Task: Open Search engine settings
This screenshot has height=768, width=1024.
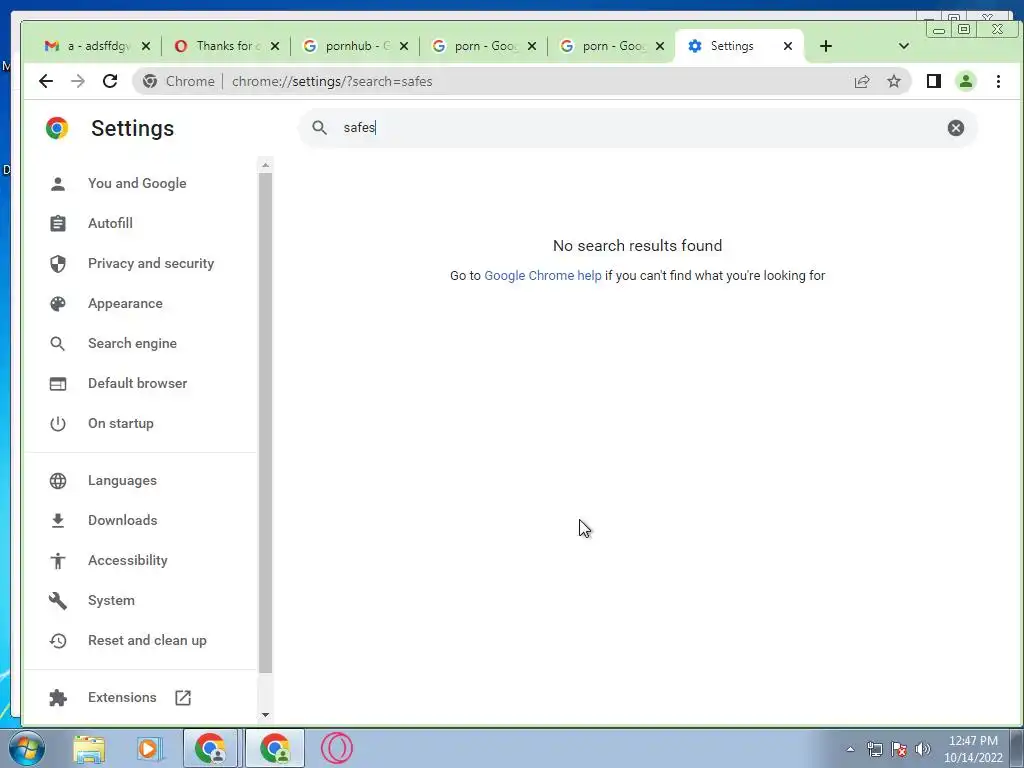Action: point(132,344)
